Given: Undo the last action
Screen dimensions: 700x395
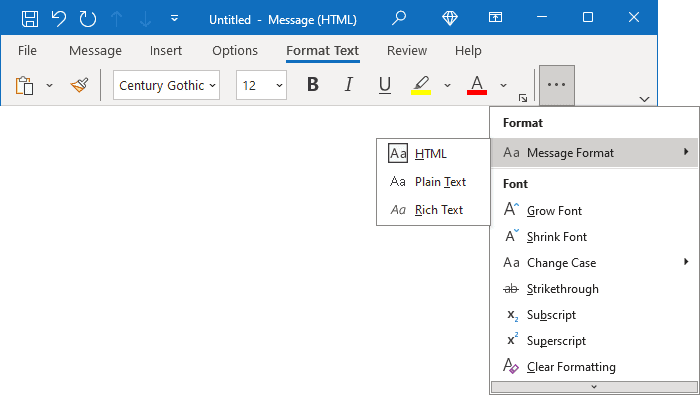Looking at the screenshot, I should click(58, 19).
